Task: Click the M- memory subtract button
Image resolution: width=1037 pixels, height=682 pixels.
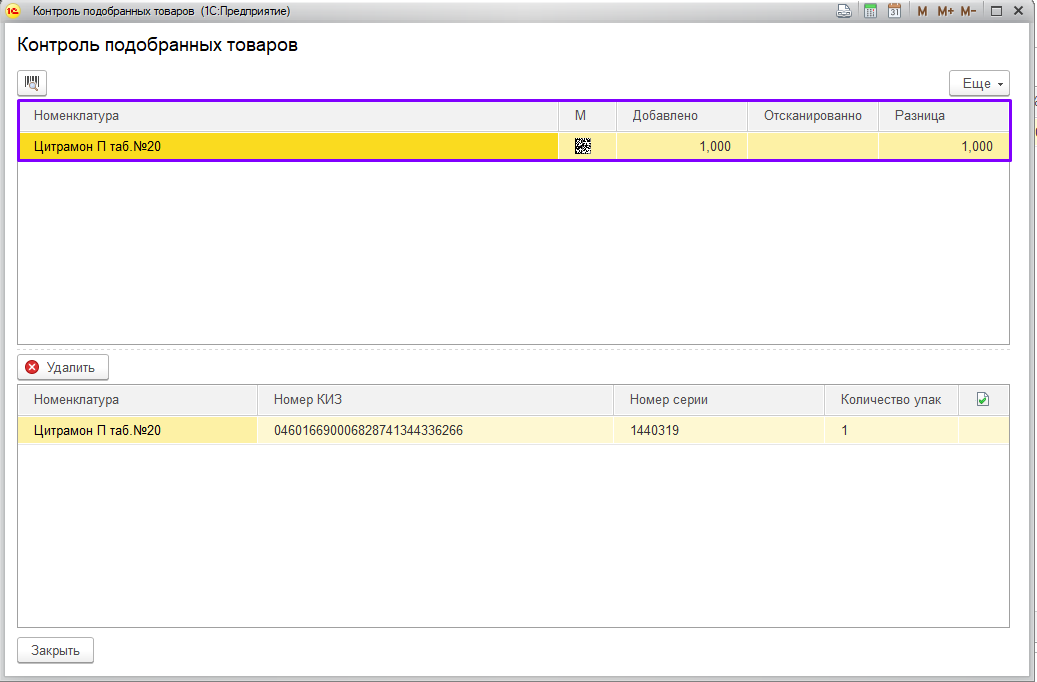Action: 968,11
